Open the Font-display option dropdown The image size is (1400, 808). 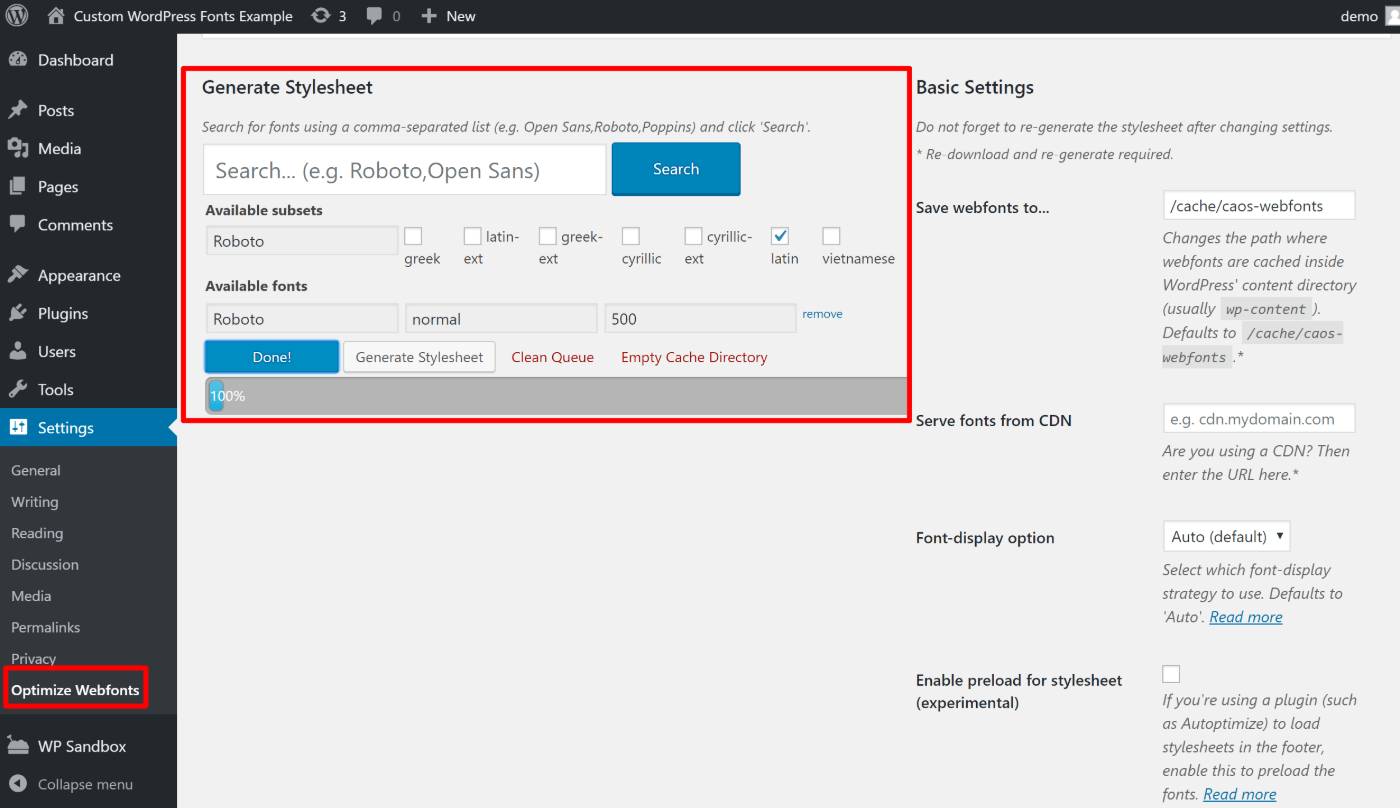pyautogui.click(x=1226, y=536)
